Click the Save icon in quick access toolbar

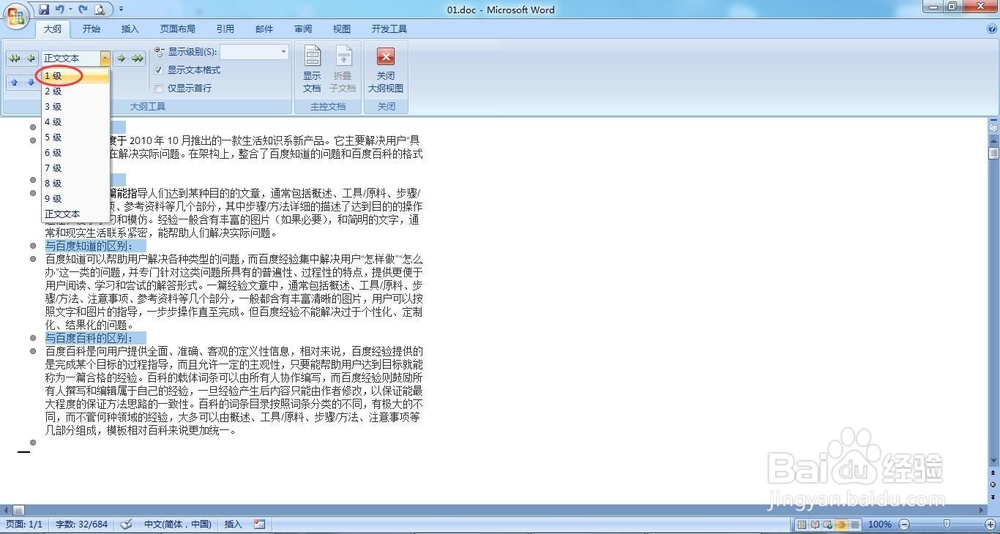pyautogui.click(x=44, y=9)
